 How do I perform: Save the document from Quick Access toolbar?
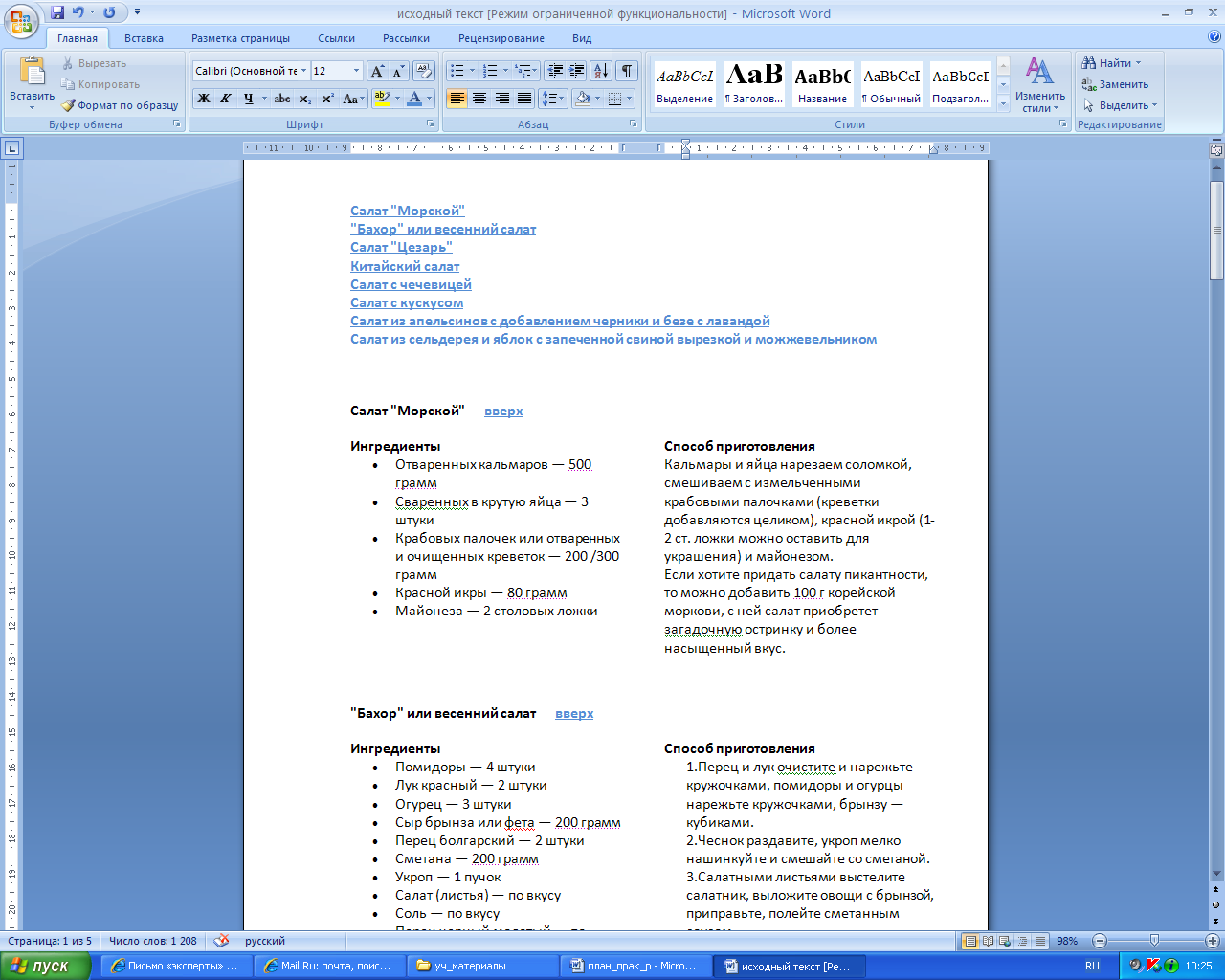(x=57, y=13)
